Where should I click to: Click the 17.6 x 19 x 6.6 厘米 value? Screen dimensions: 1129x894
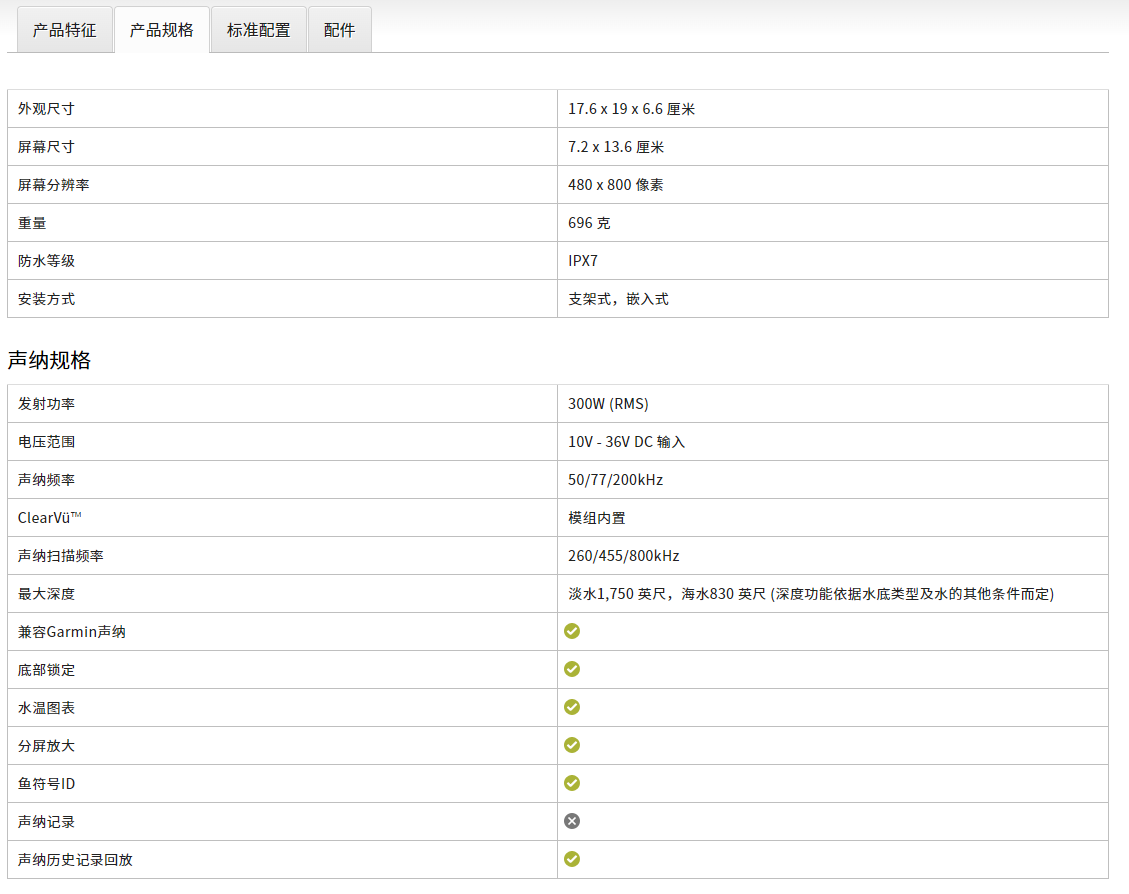click(x=631, y=109)
